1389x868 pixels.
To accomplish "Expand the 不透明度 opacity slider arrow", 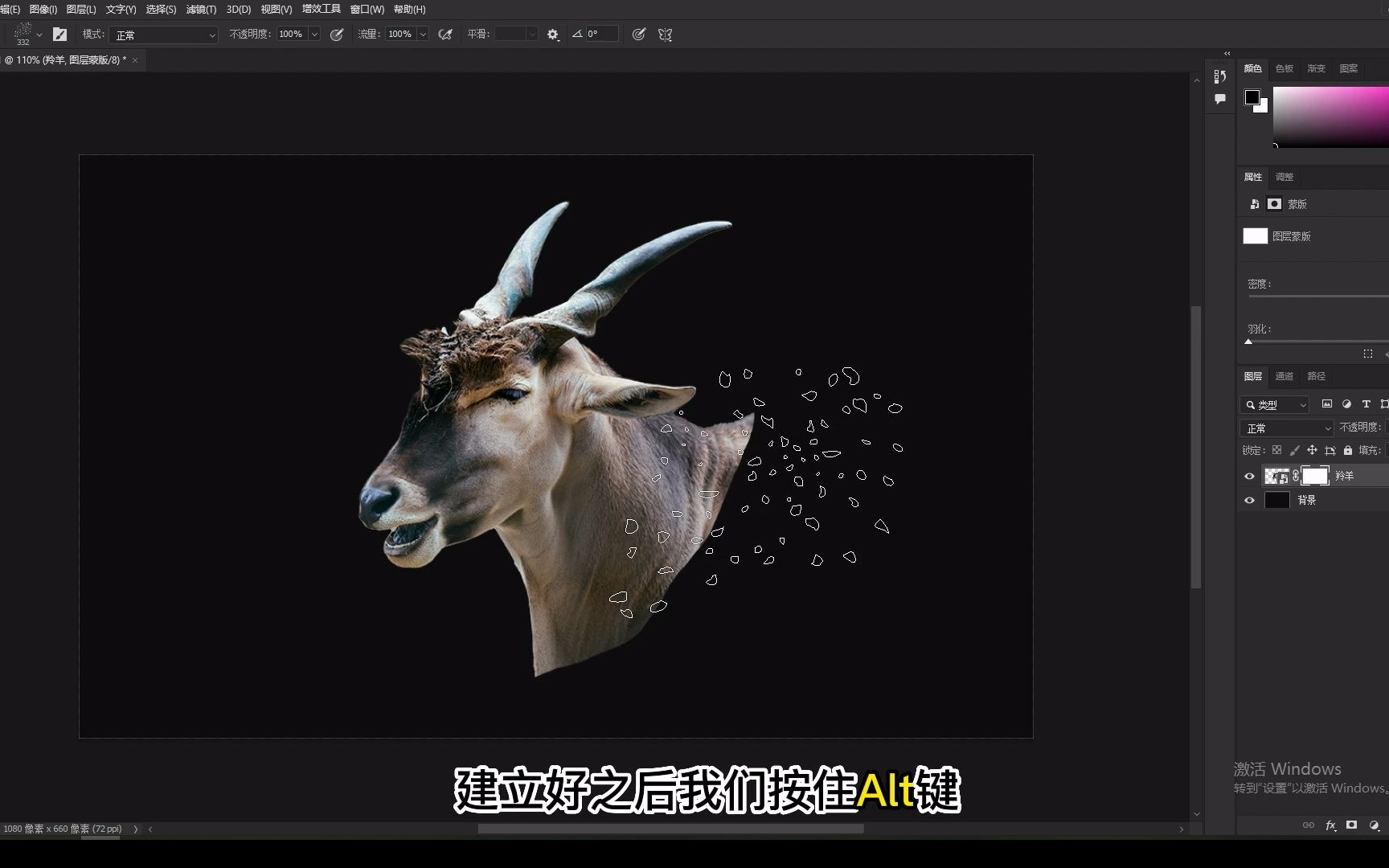I will pos(314,34).
